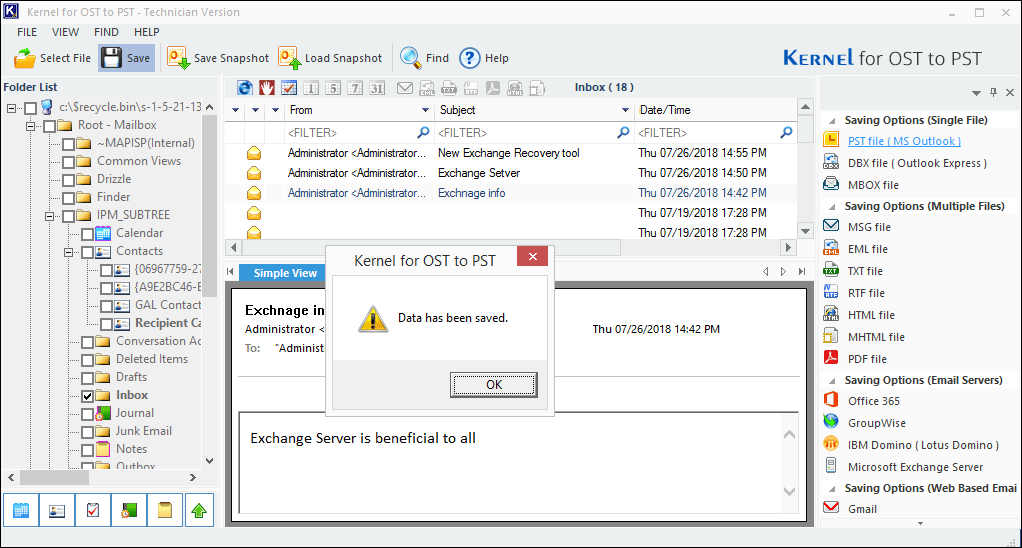Uncheck the Inbox folder checkbox
This screenshot has width=1022, height=548.
click(87, 396)
